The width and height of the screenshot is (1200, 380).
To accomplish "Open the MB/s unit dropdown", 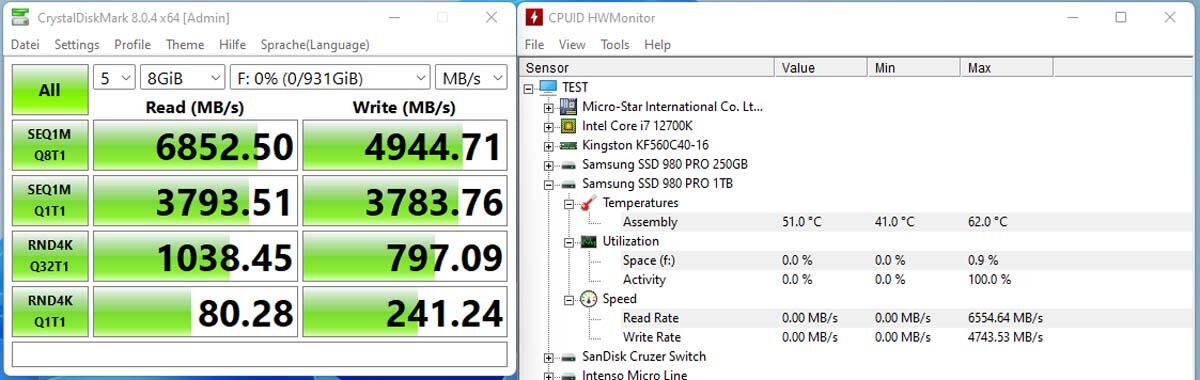I will coord(471,78).
